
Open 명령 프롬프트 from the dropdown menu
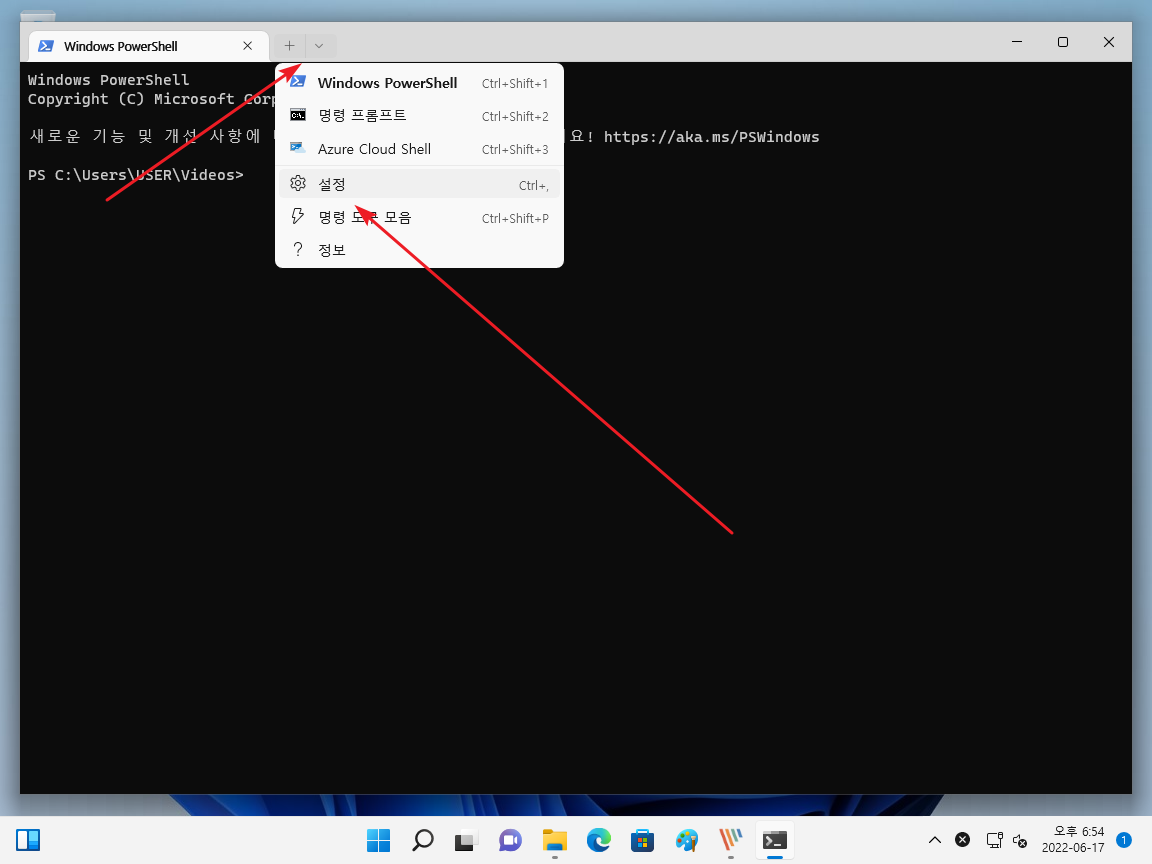[x=419, y=116]
